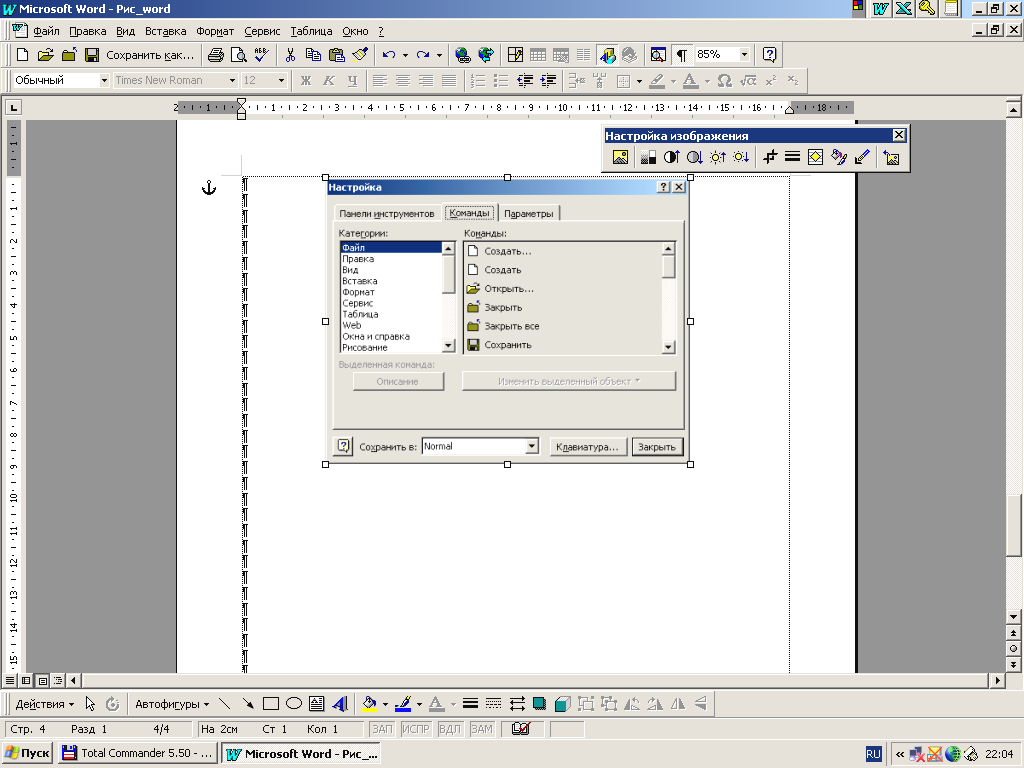Toggle nonprinting paragraph marks
The image size is (1024, 768).
tap(681, 55)
